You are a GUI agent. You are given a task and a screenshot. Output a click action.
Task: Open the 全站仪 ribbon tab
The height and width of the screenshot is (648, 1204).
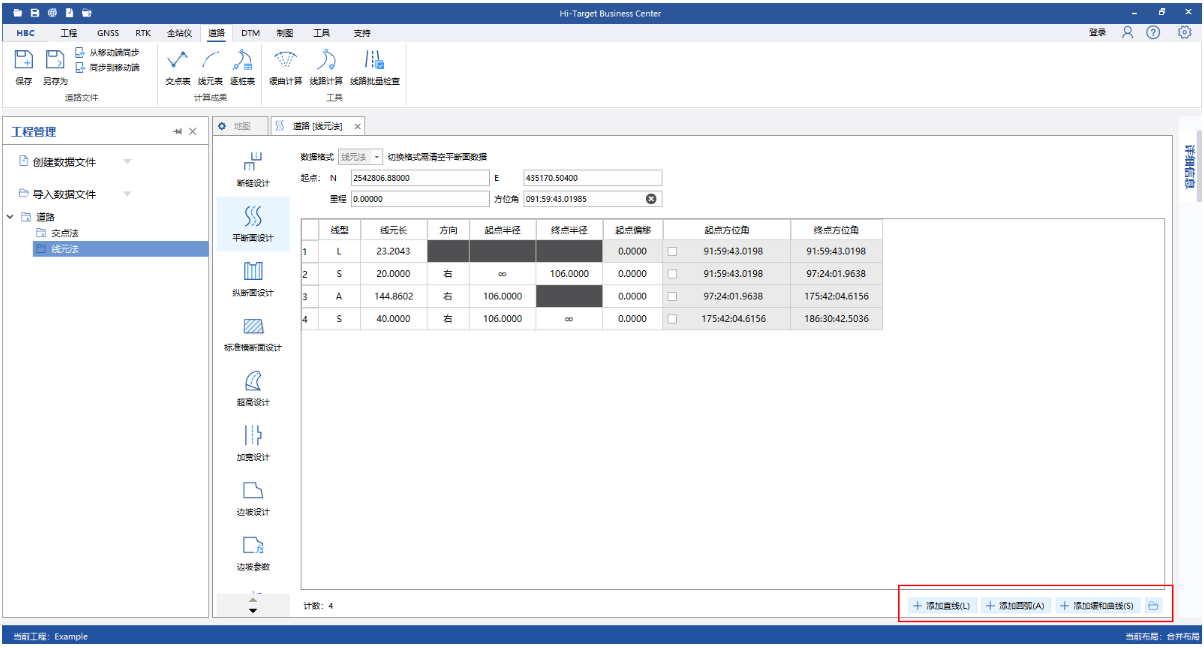(179, 33)
